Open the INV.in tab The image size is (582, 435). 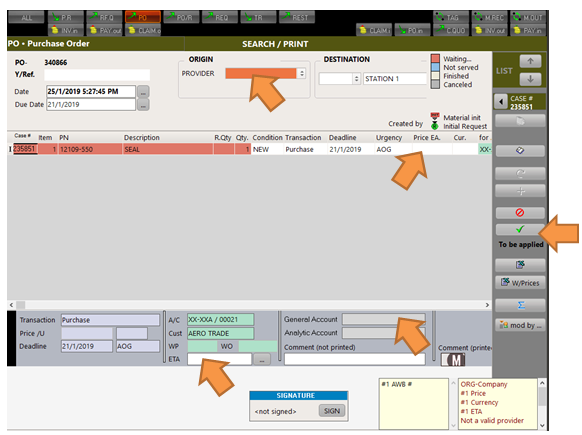pyautogui.click(x=66, y=30)
